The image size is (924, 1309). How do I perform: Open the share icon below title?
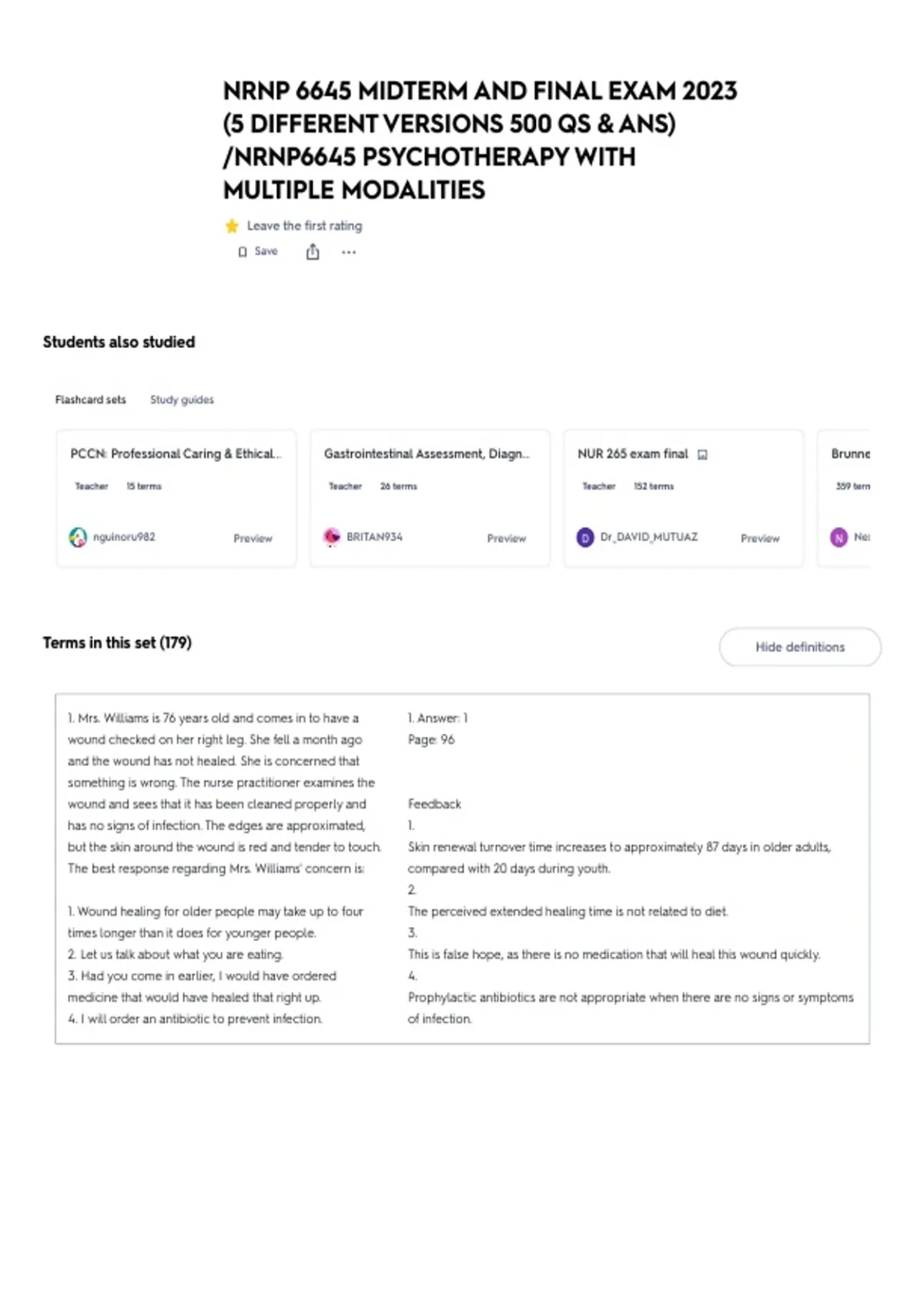pyautogui.click(x=313, y=252)
